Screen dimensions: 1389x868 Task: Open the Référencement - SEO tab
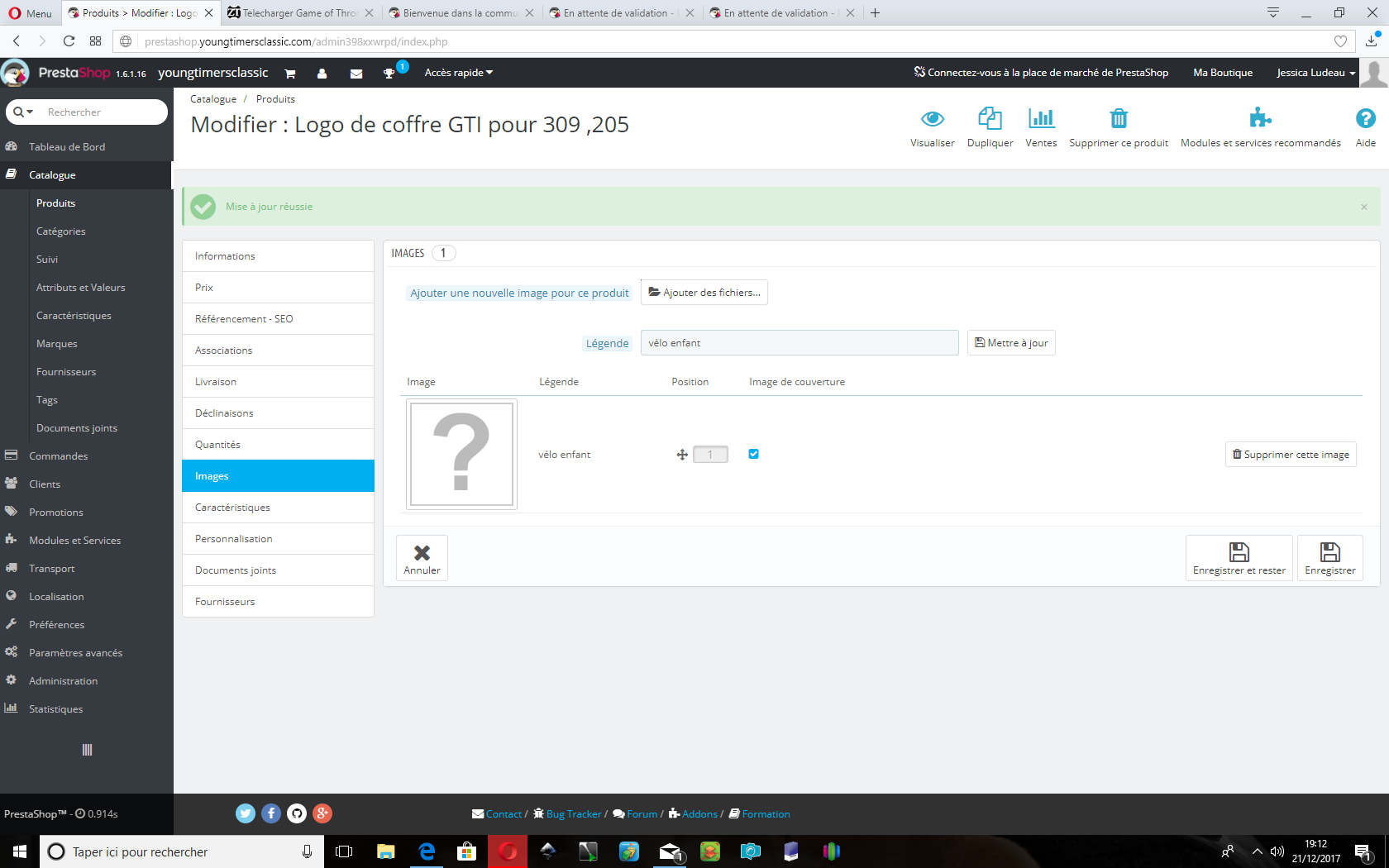click(x=278, y=319)
